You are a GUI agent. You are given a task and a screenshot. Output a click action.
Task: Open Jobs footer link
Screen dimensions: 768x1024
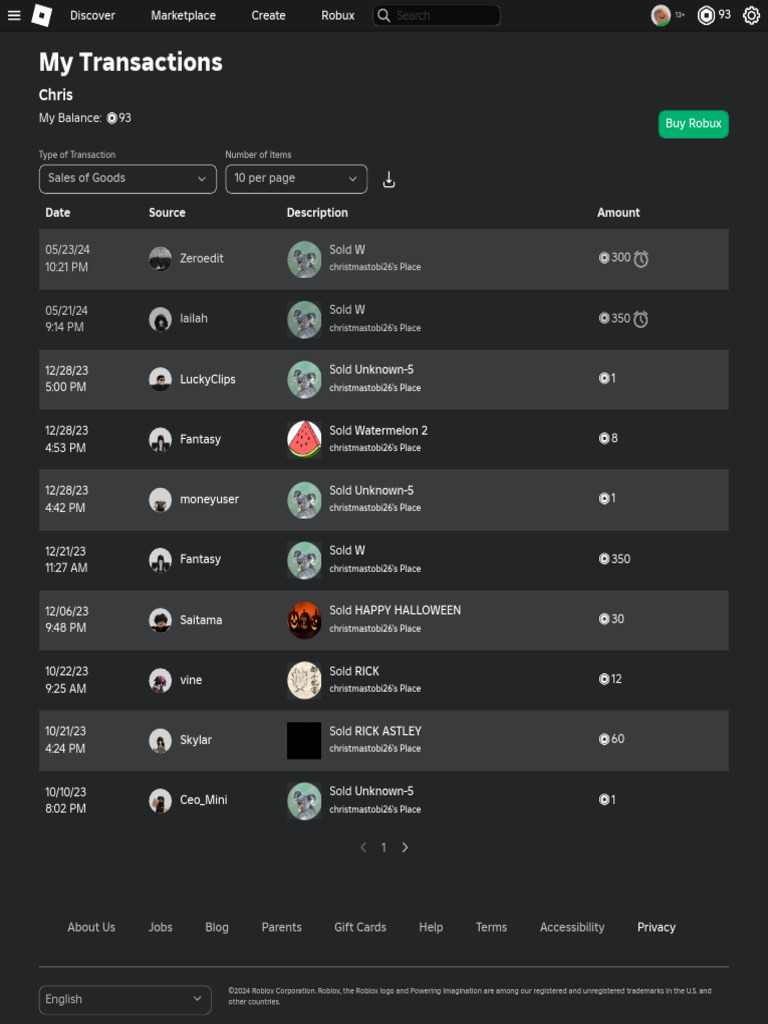[x=161, y=927]
